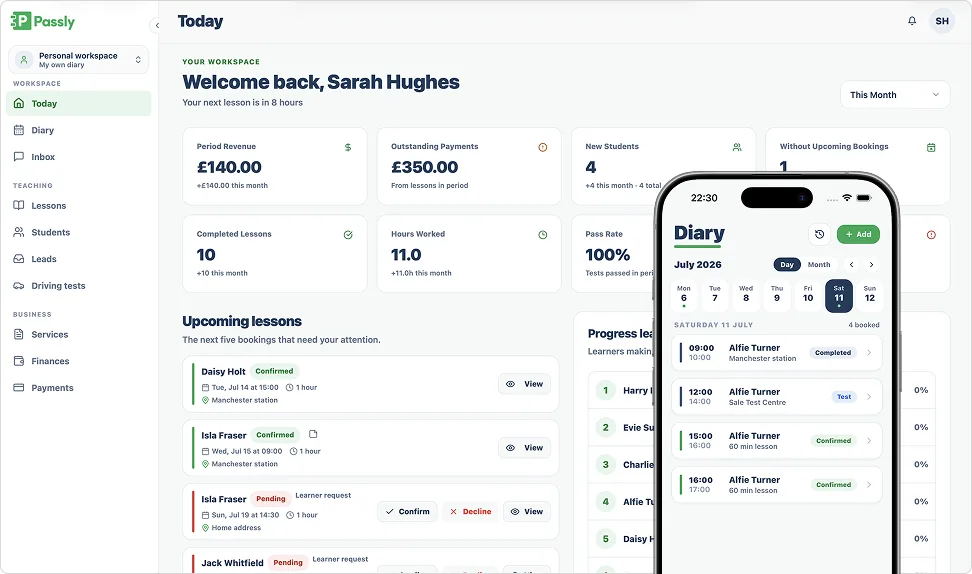Click Jack Whitfield lesson name
The height and width of the screenshot is (574, 972).
pos(232,563)
